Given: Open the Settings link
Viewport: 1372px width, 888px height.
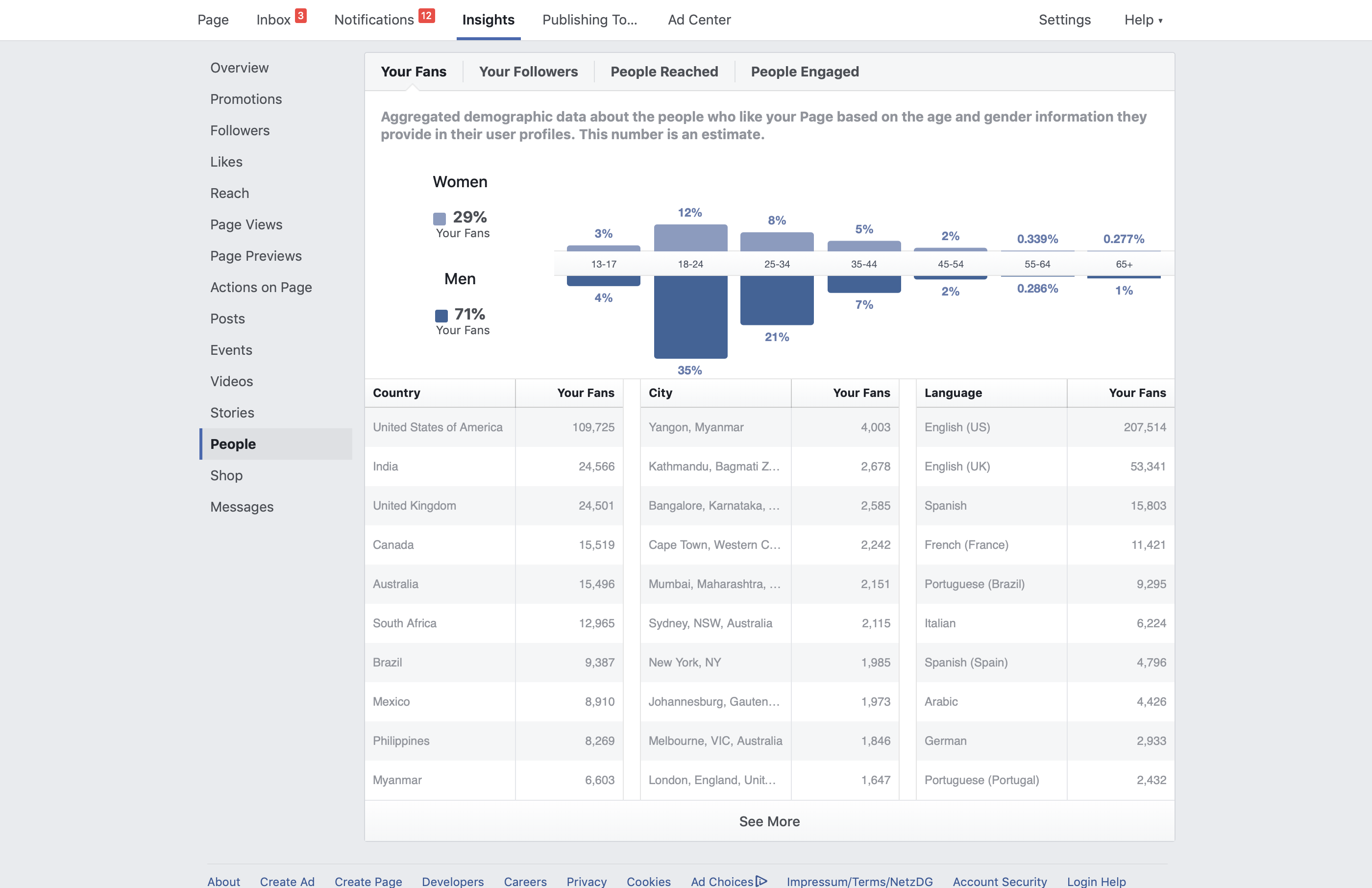Looking at the screenshot, I should click(x=1064, y=20).
